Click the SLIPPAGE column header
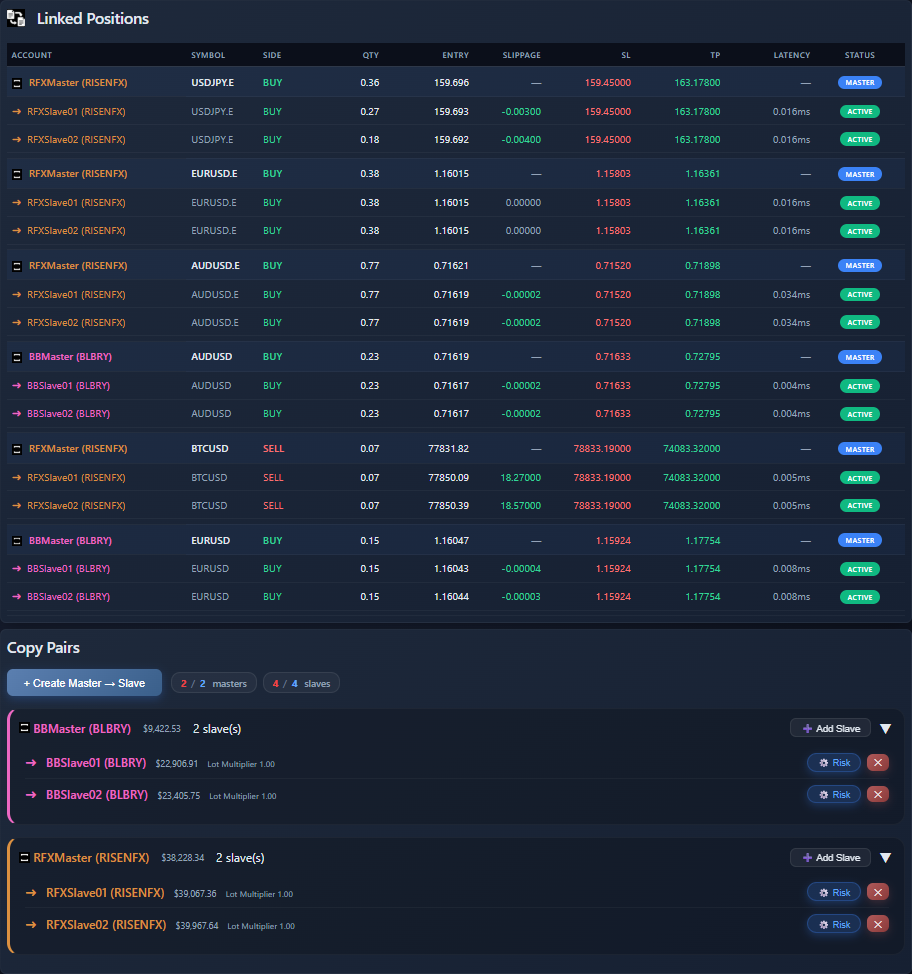Viewport: 912px width, 974px height. coord(521,55)
